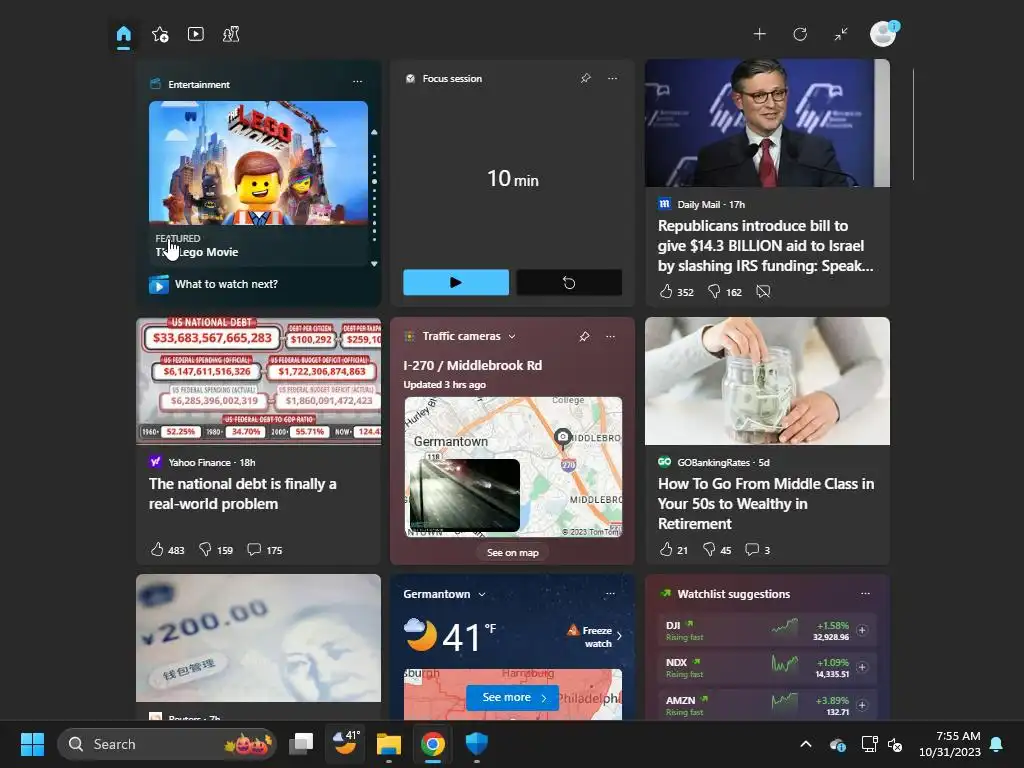Click the See on map button
1024x768 pixels.
pyautogui.click(x=513, y=552)
